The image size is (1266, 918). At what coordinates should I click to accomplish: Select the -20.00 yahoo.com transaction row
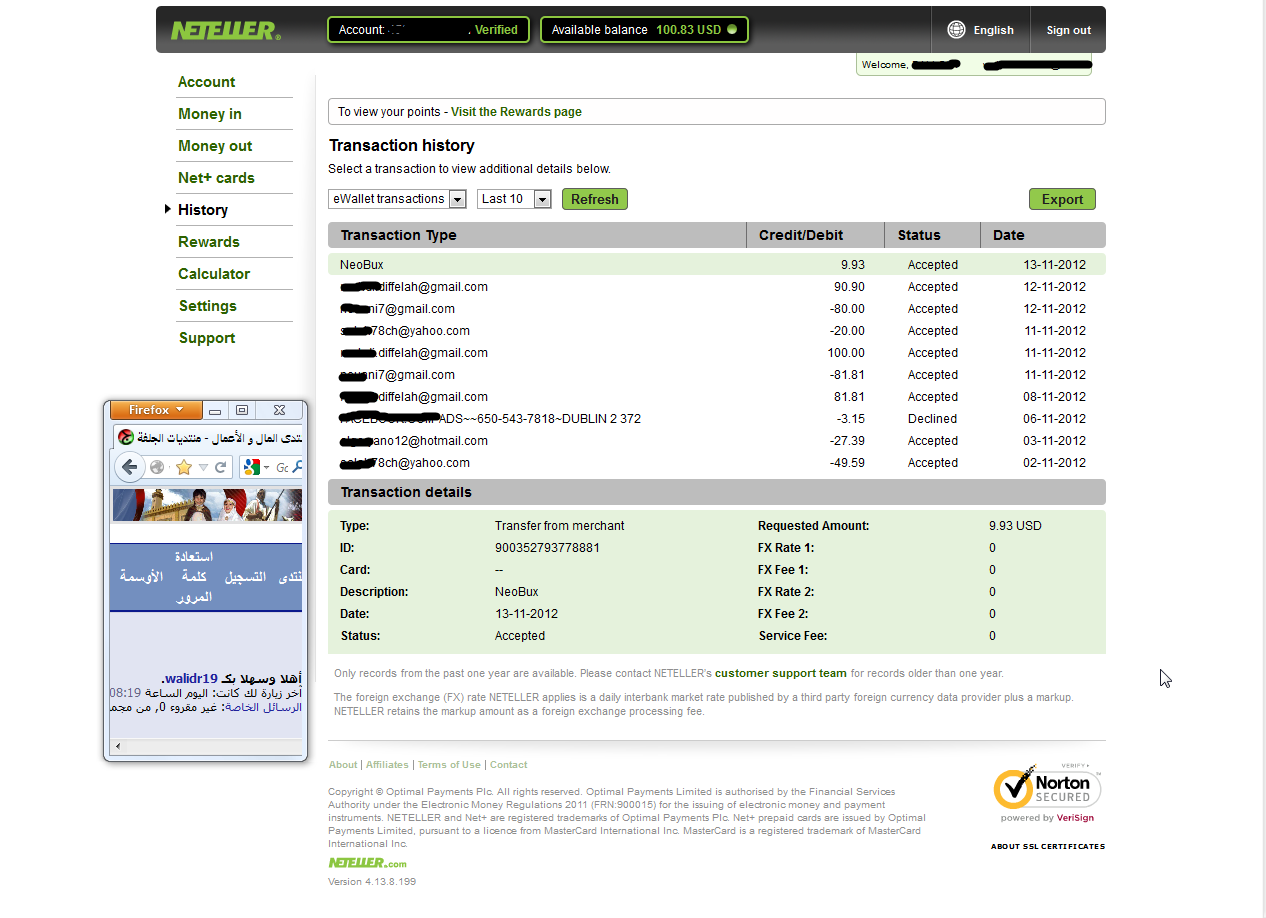click(717, 331)
